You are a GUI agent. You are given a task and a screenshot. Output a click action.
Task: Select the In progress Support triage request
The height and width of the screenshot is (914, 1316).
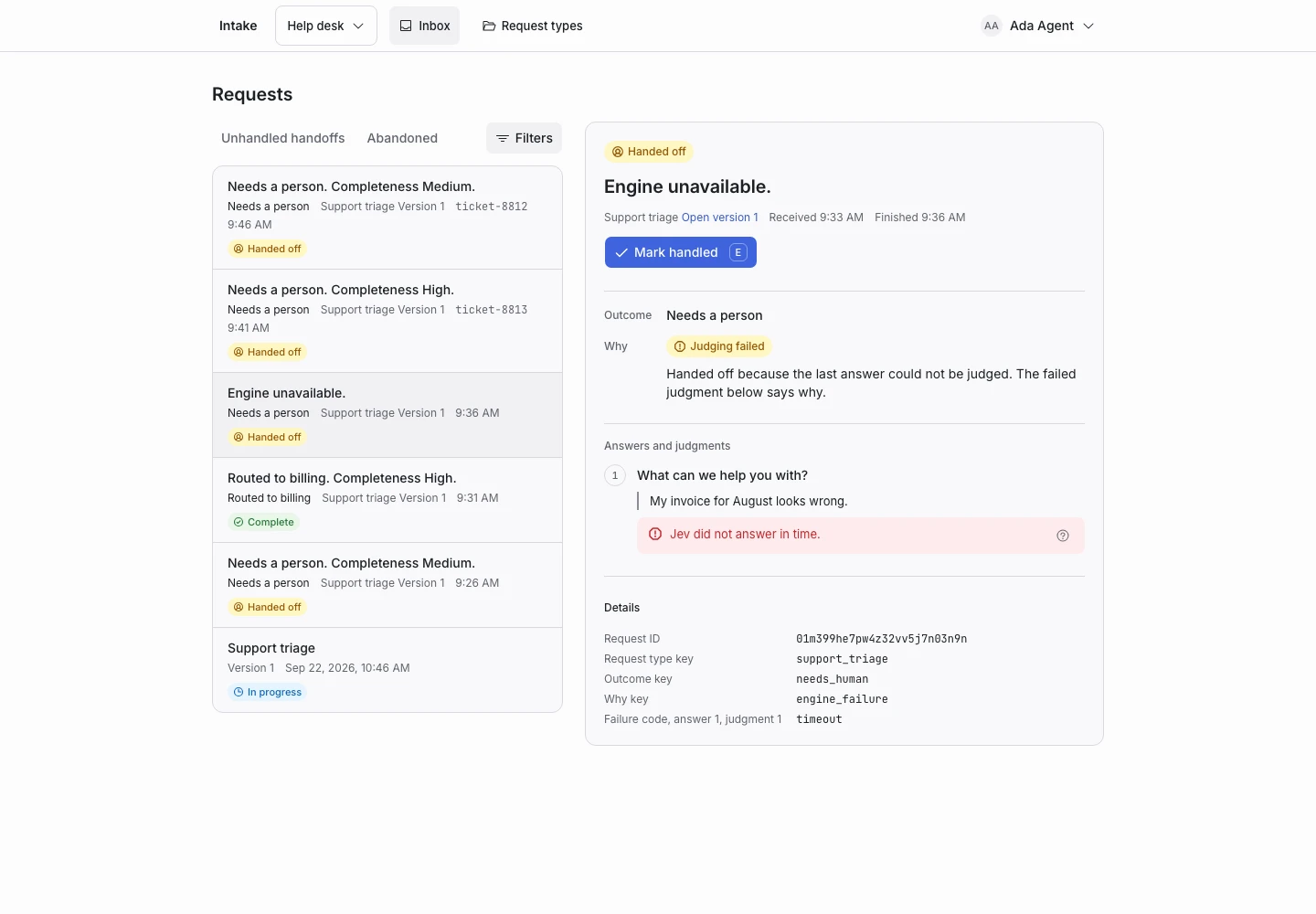[x=387, y=670]
